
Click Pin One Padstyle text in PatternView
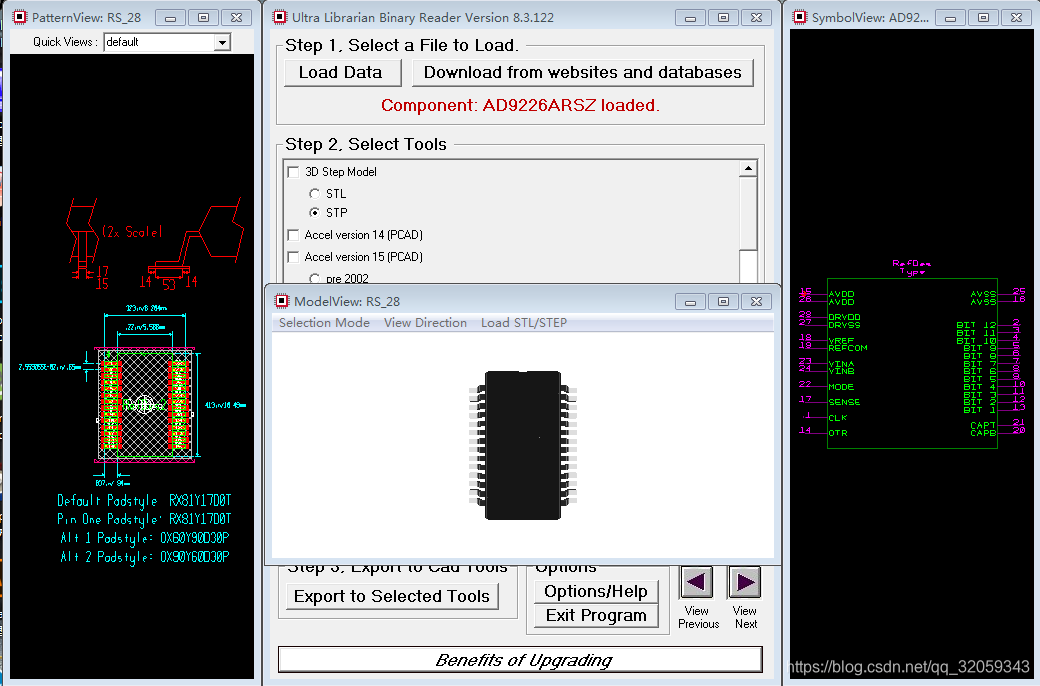pyautogui.click(x=144, y=519)
